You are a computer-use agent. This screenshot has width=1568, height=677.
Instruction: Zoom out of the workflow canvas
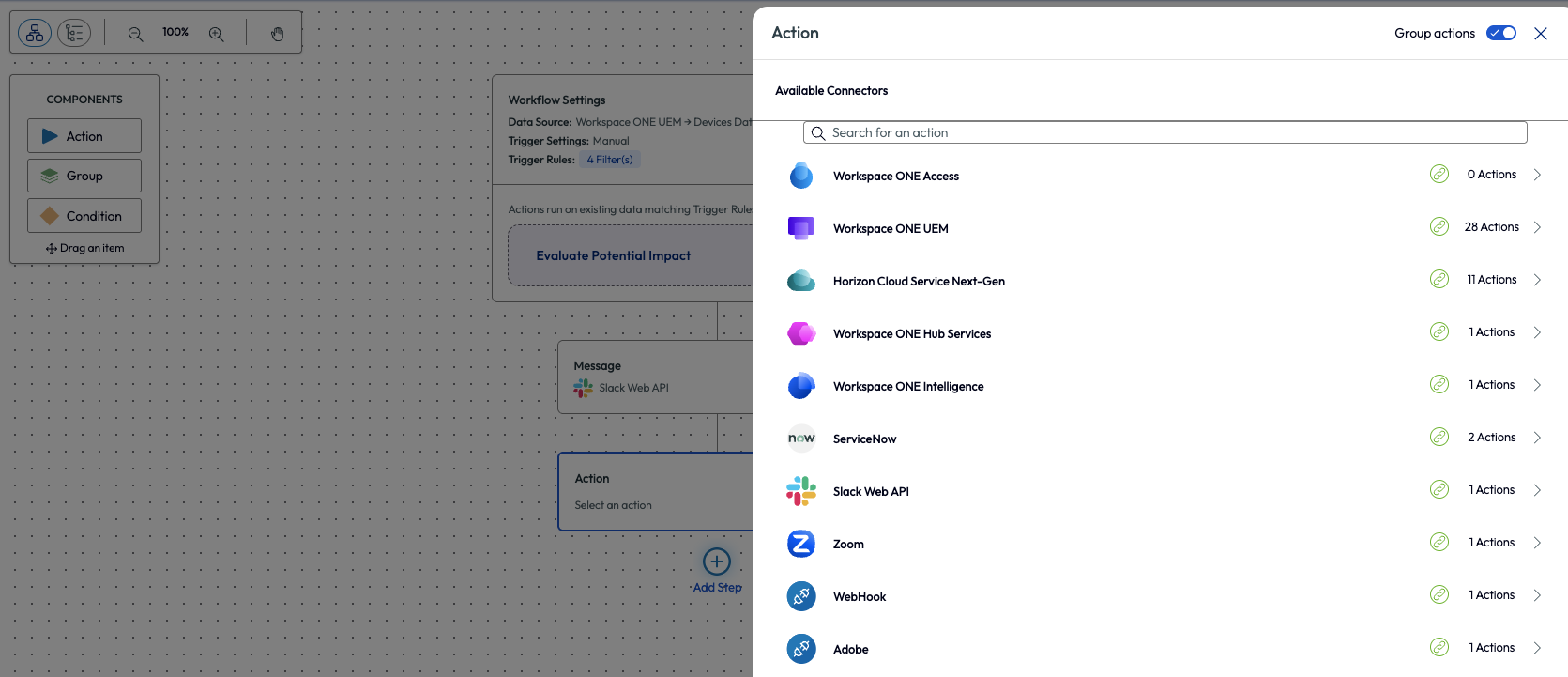point(135,34)
